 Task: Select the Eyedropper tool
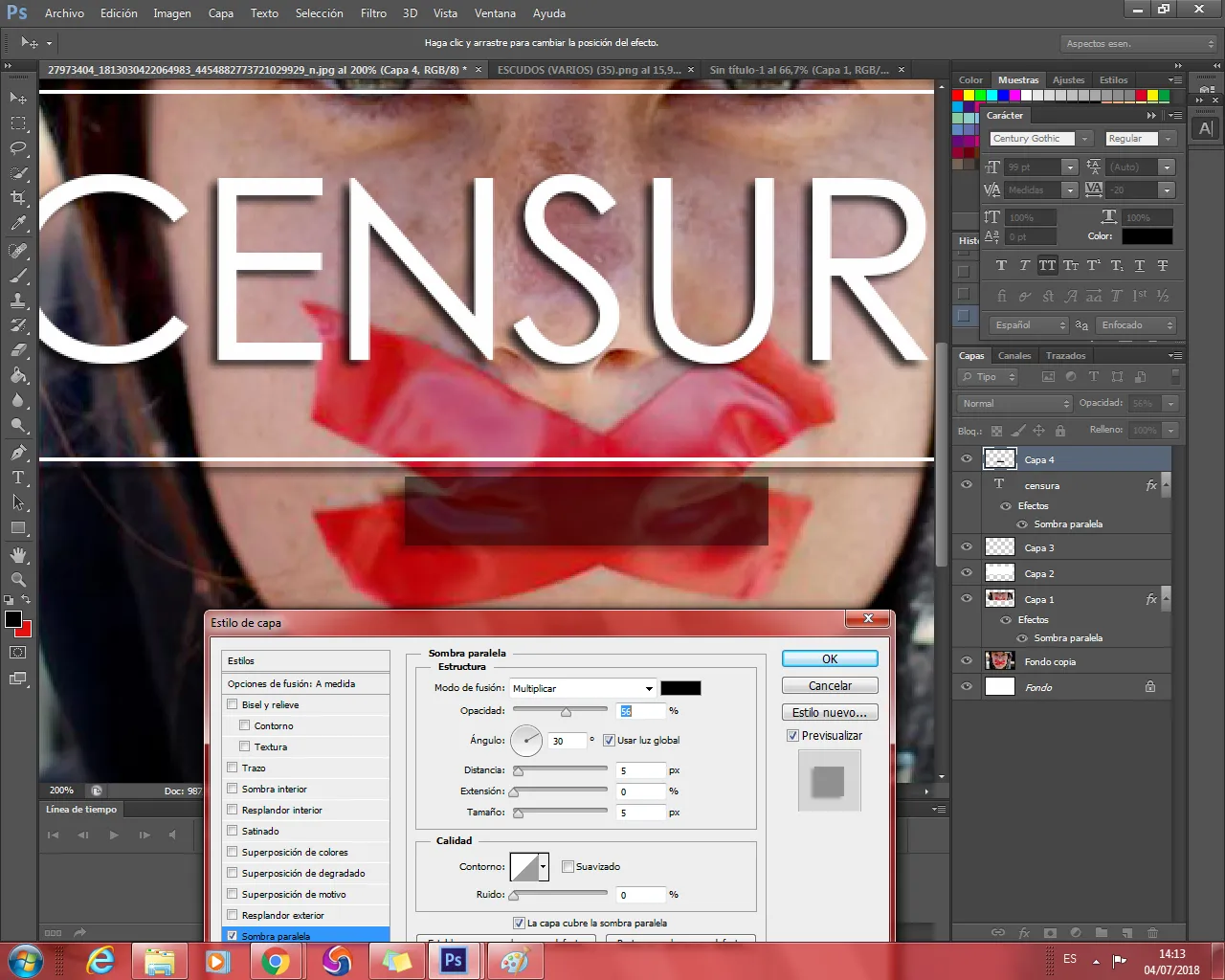18,224
